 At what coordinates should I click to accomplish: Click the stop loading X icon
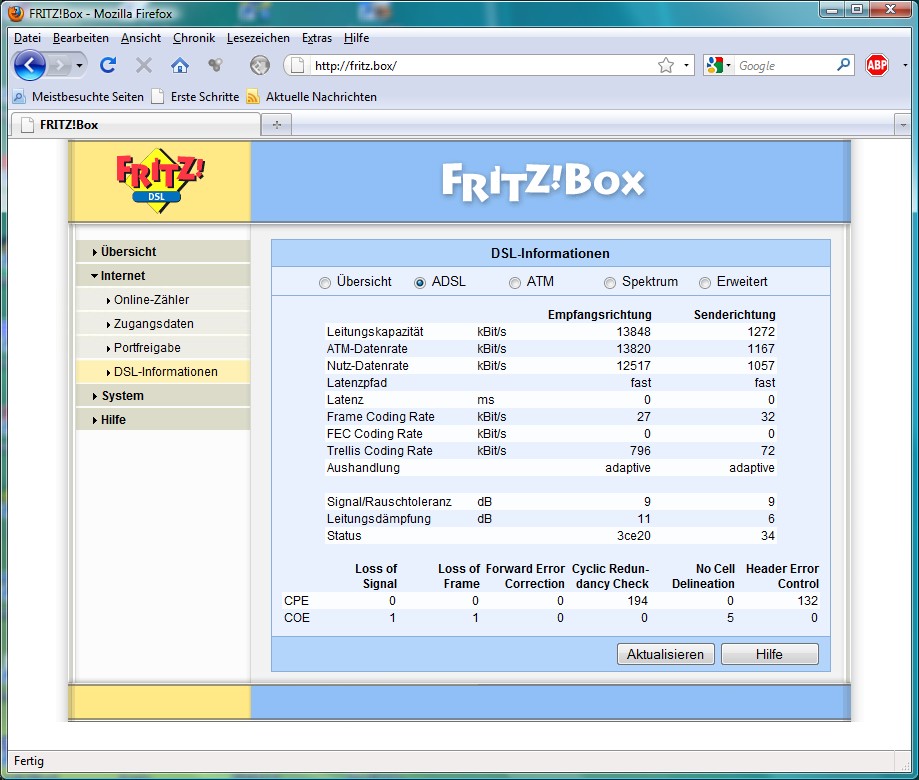coord(144,65)
